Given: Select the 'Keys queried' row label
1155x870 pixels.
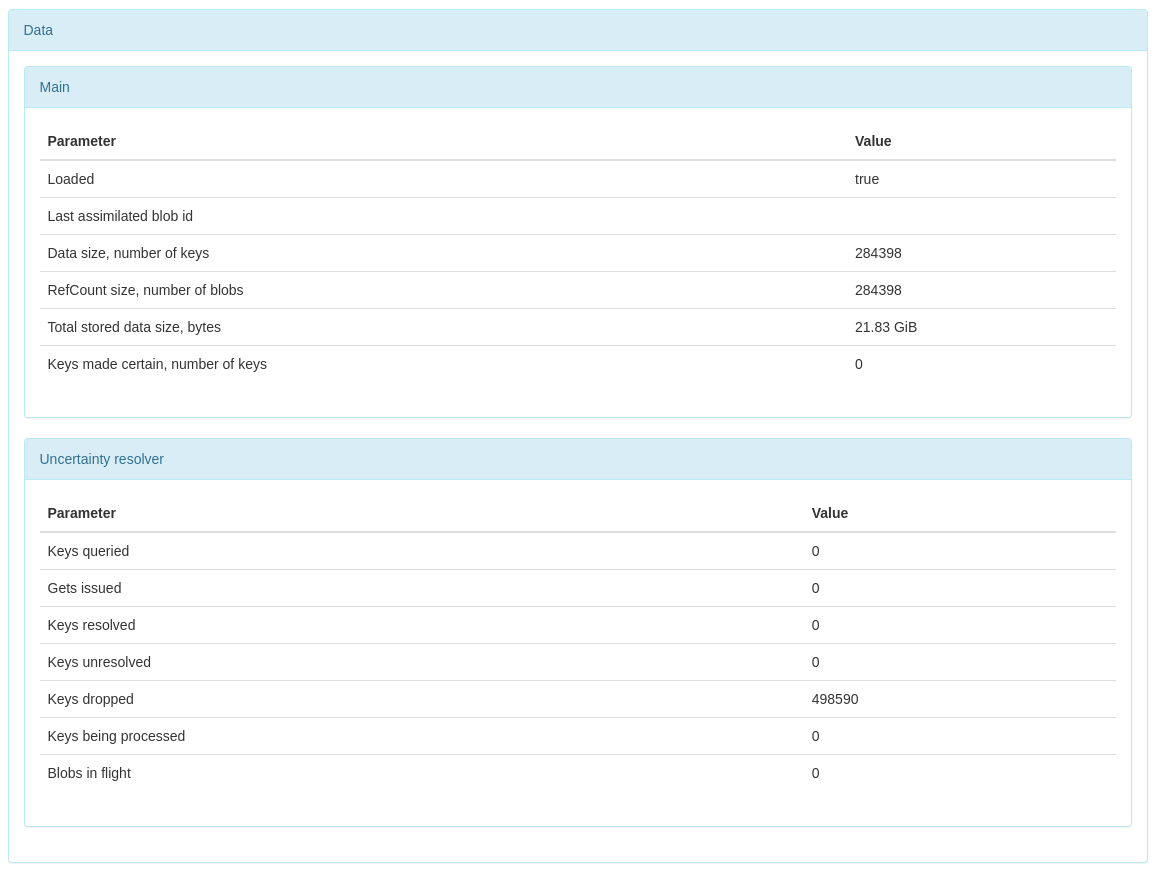Looking at the screenshot, I should coord(88,551).
